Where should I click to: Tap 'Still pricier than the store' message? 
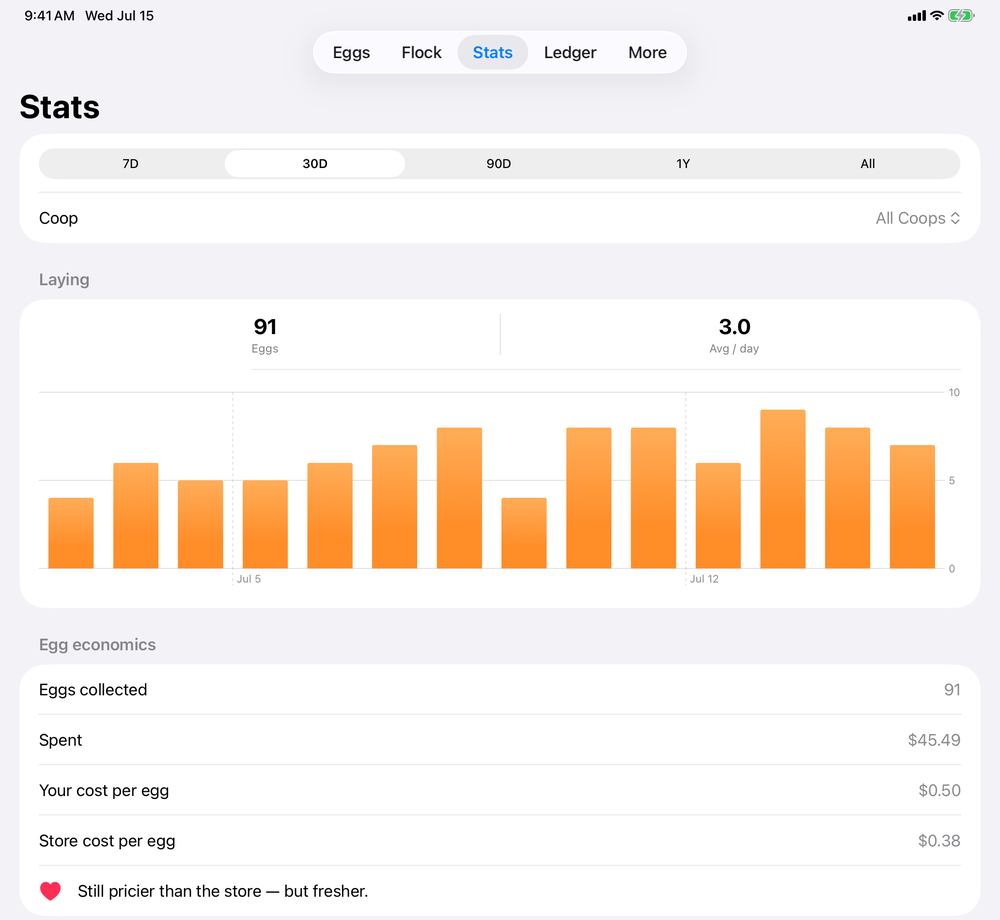point(223,891)
